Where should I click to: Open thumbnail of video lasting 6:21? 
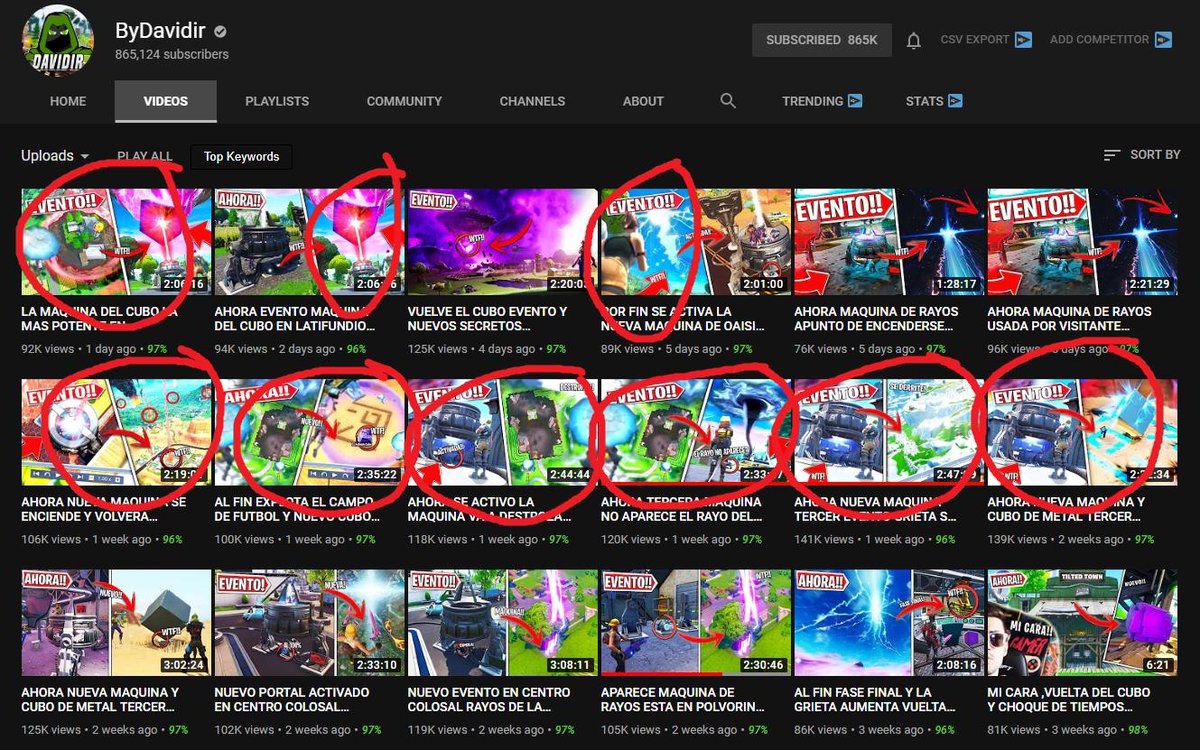(1081, 622)
